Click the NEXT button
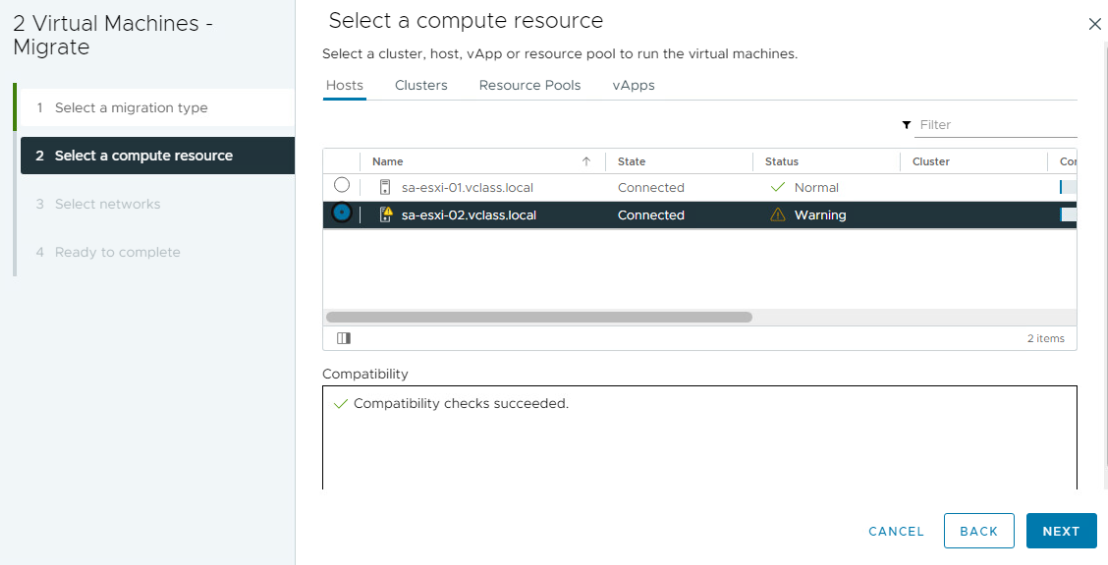 click(1061, 531)
